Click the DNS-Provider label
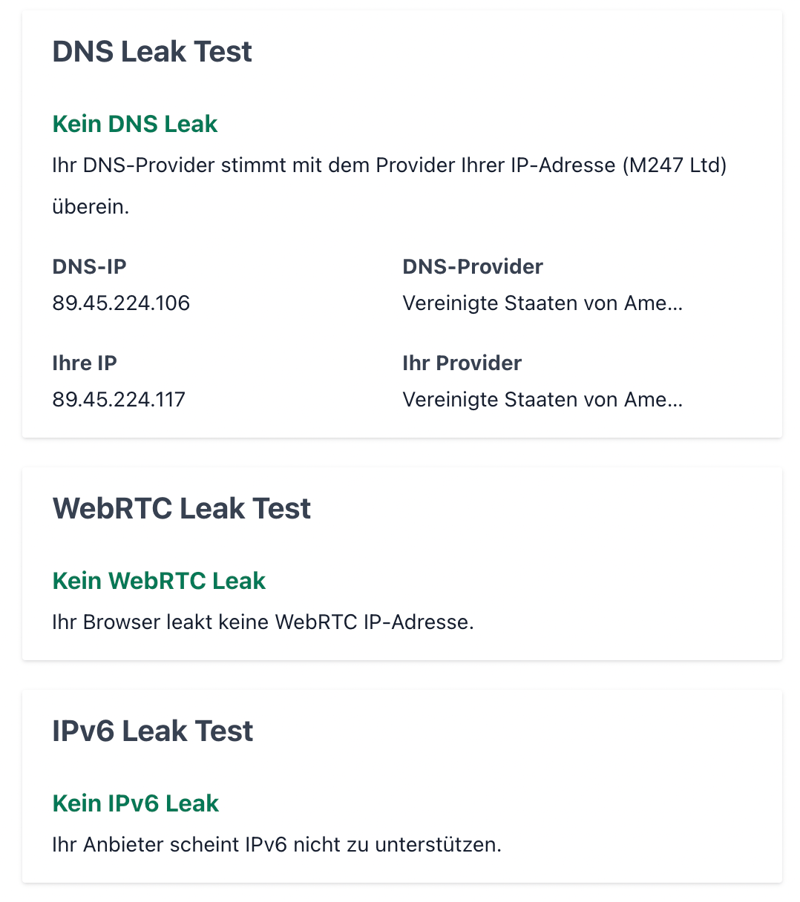 472,267
